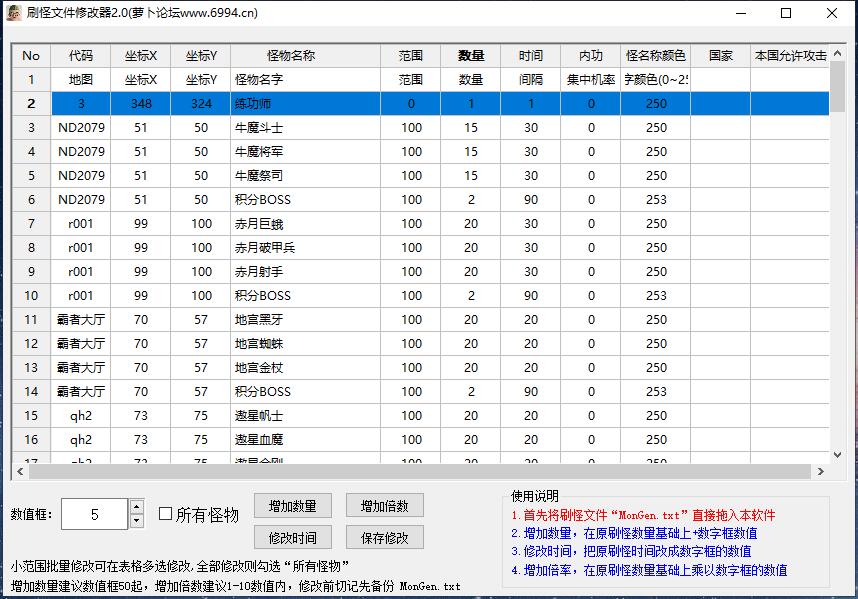Click the horizontal scrollbar thumb
Image resolution: width=858 pixels, height=599 pixels.
point(420,472)
